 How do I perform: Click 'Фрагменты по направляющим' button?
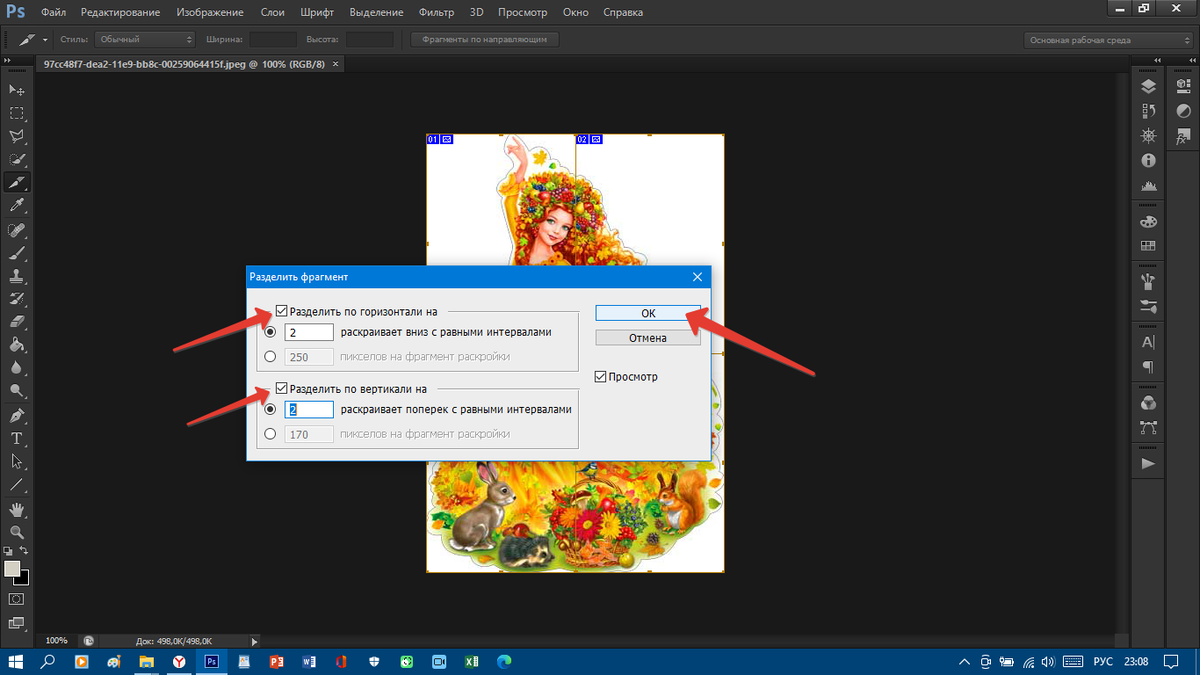pyautogui.click(x=485, y=39)
